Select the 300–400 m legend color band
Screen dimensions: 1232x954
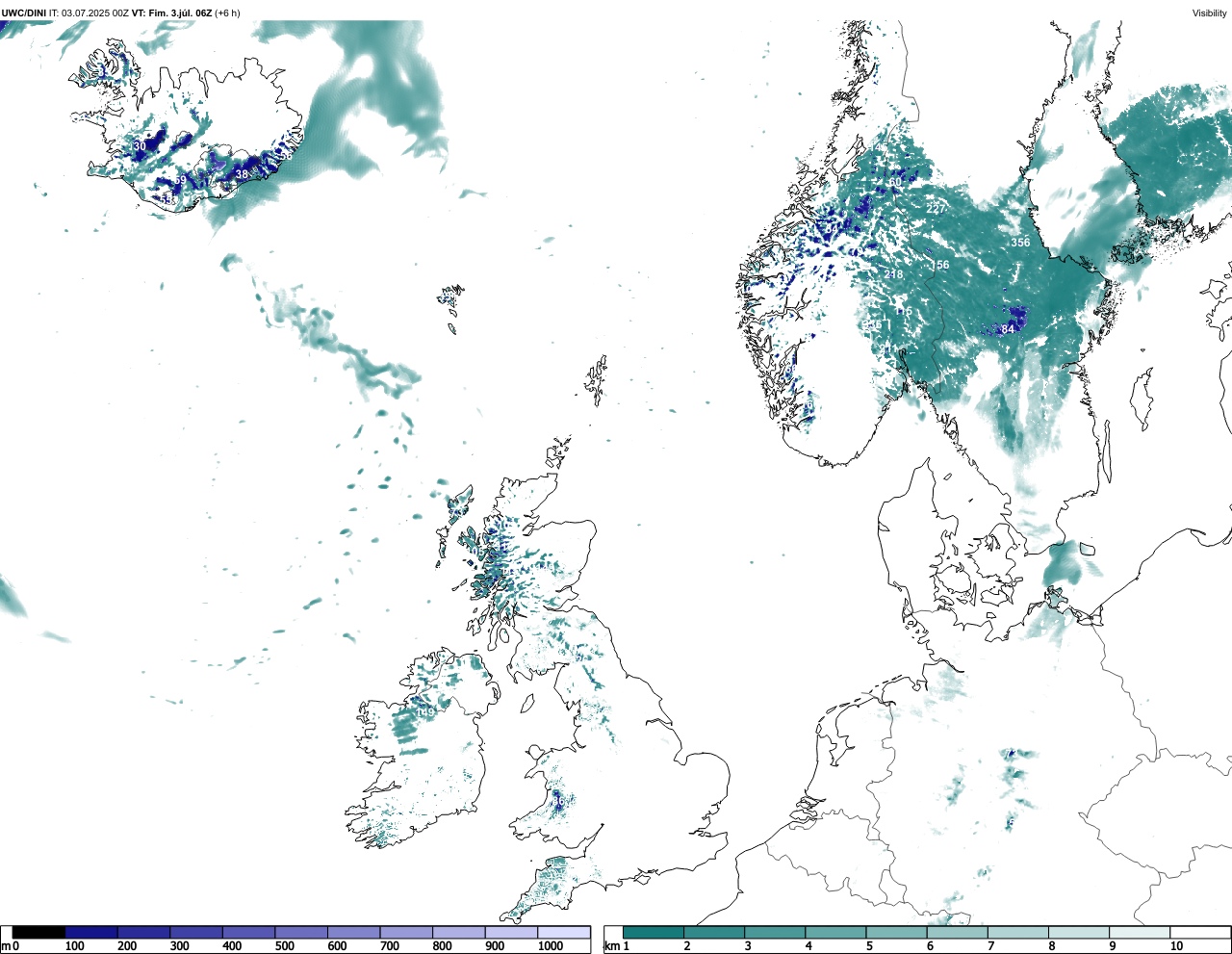196,932
